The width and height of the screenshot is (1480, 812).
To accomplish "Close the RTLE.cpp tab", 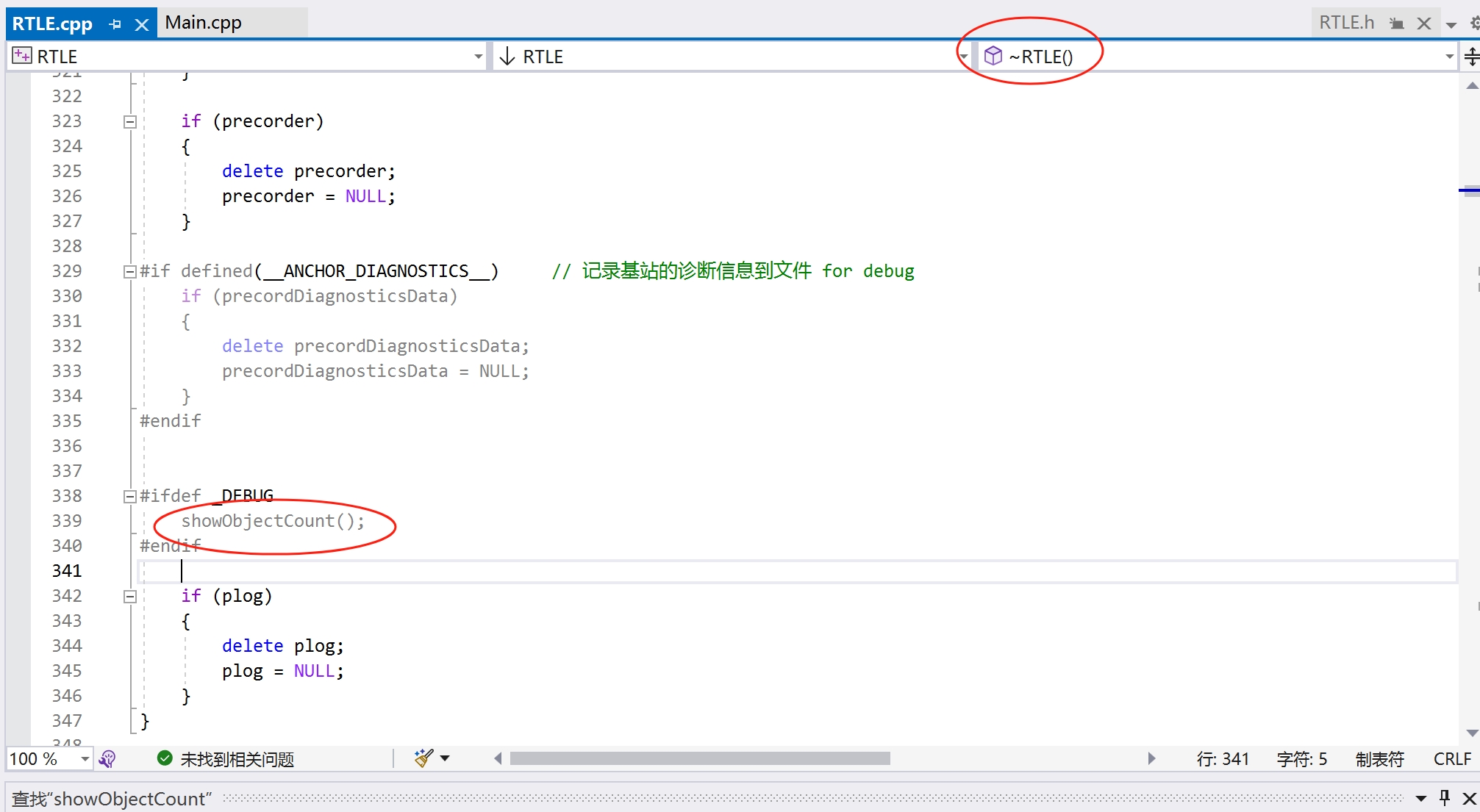I will (x=142, y=25).
